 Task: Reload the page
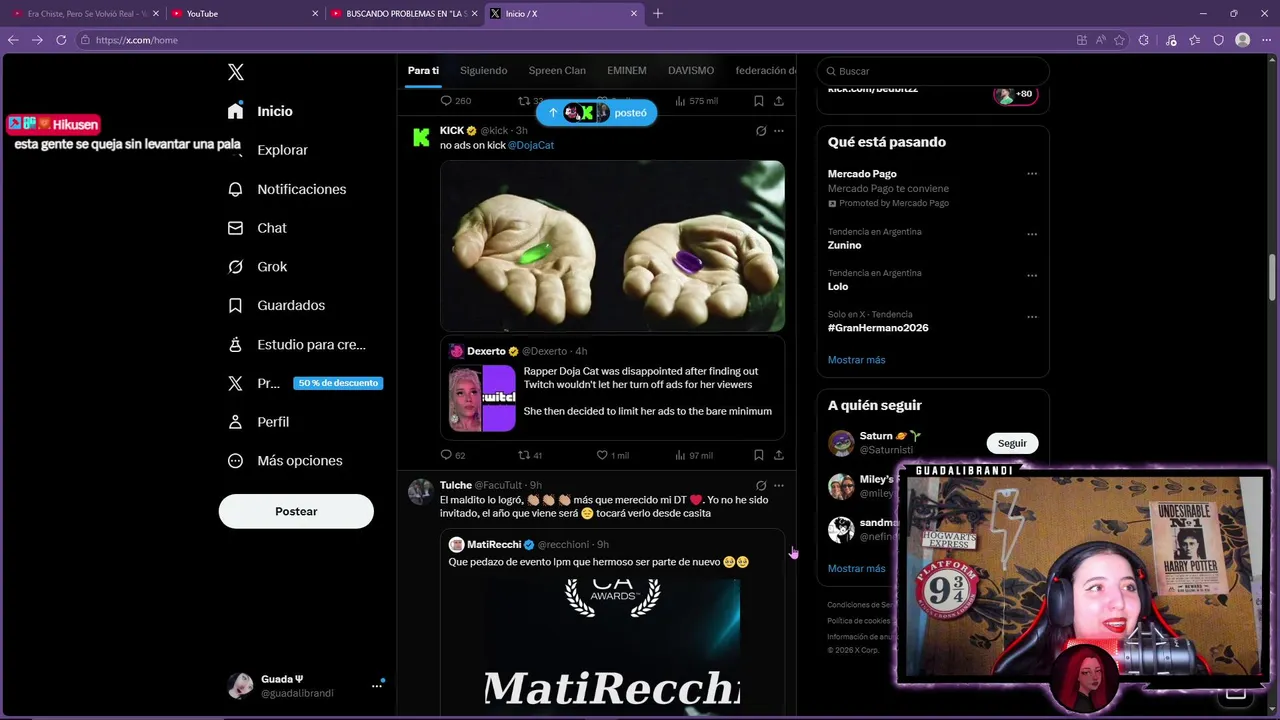(61, 40)
